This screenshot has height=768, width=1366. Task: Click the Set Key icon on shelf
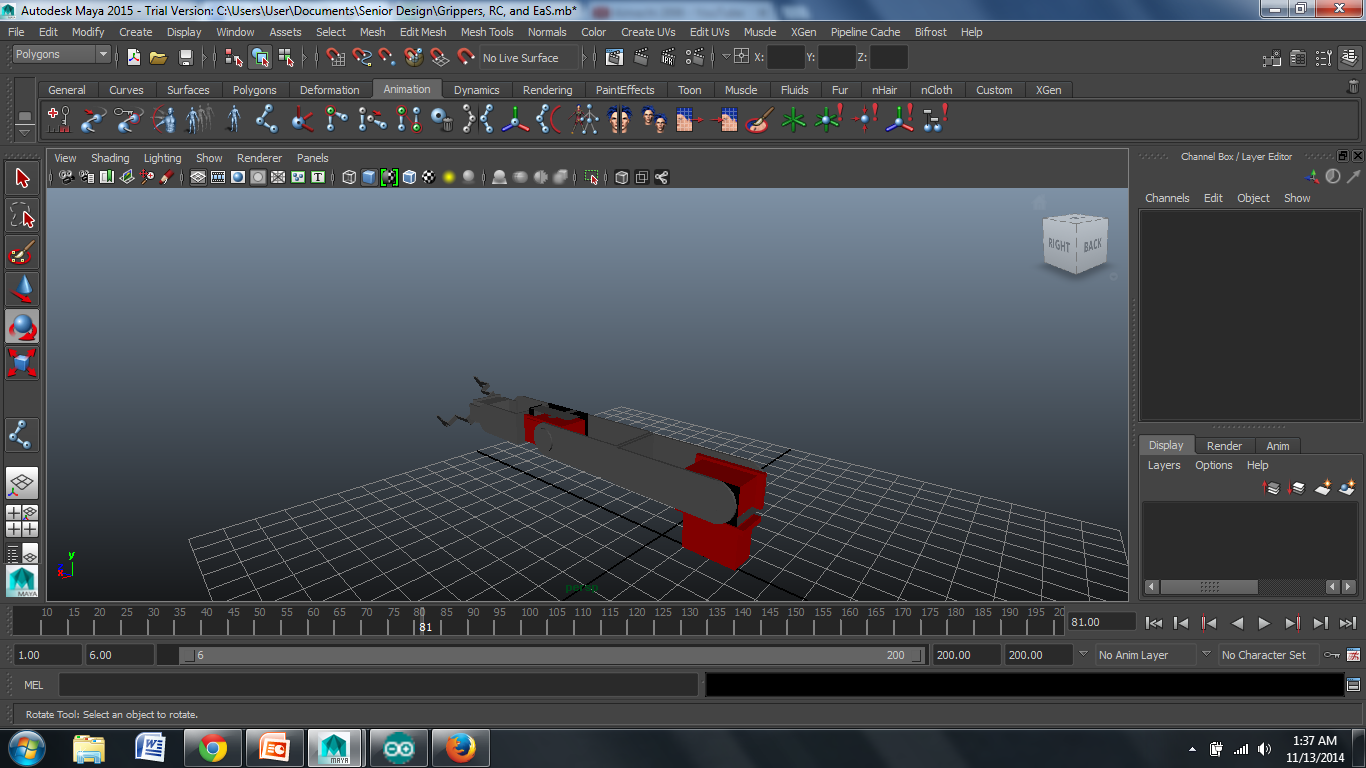(x=59, y=120)
